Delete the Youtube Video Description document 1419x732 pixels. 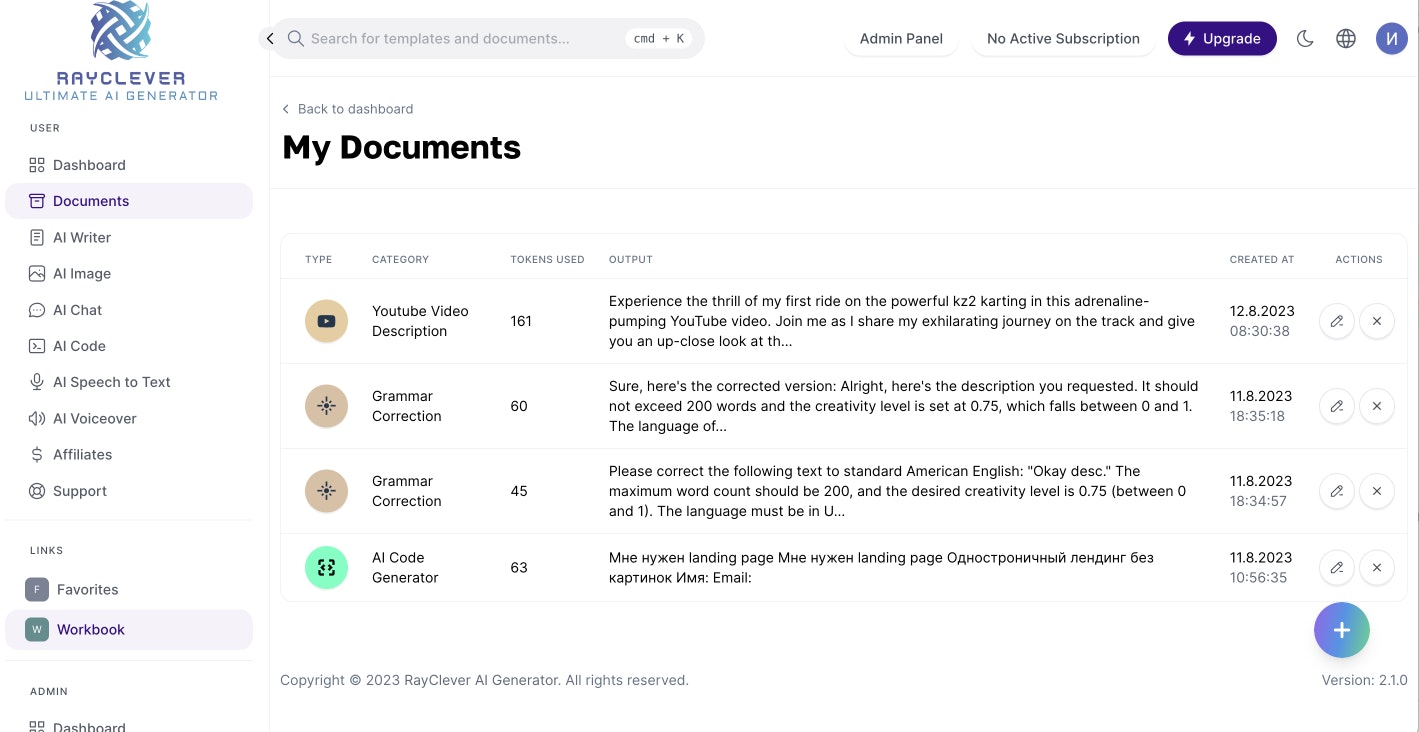coord(1377,321)
